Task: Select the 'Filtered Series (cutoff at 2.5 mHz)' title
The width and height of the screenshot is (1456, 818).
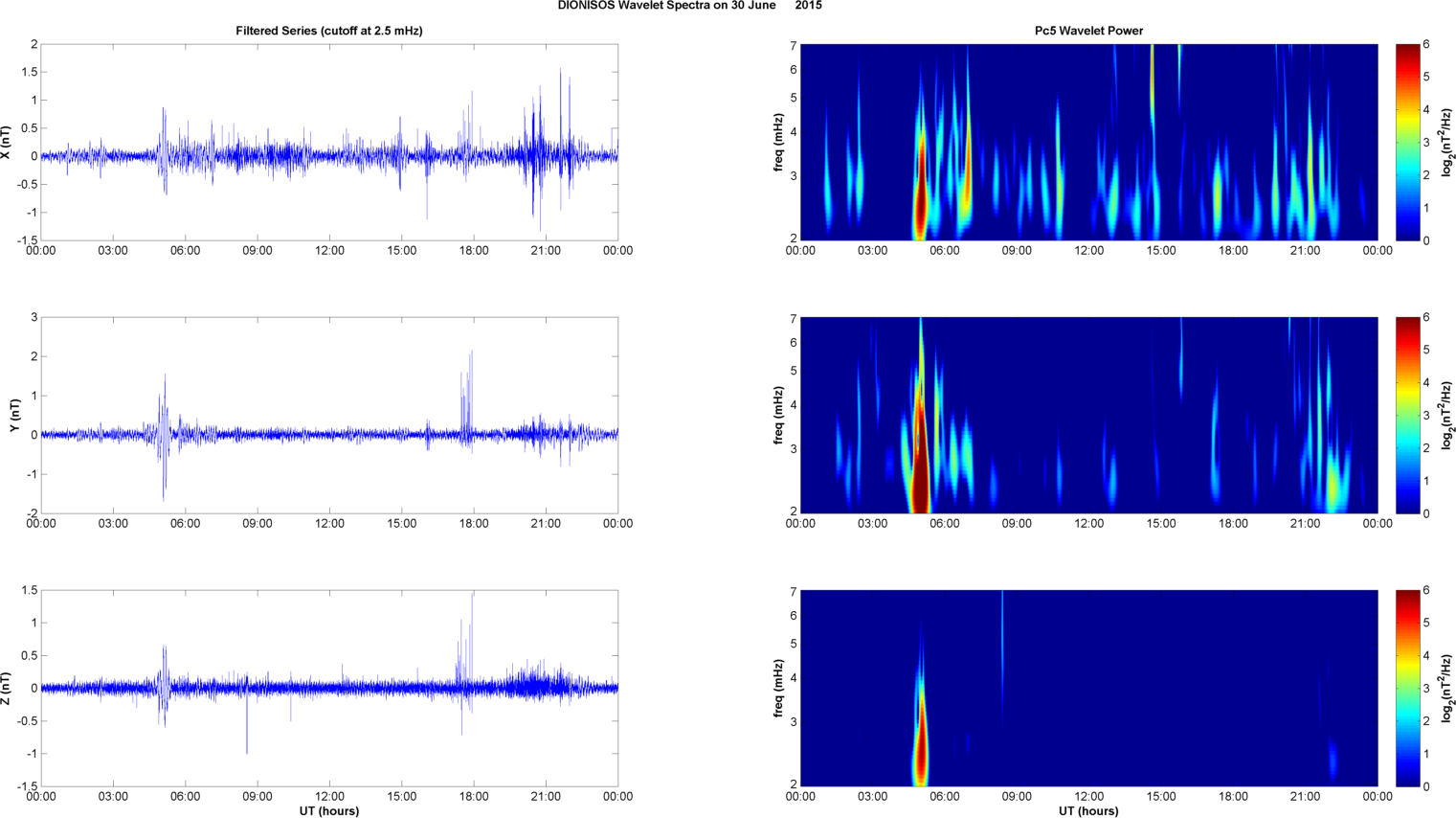Action: [x=329, y=31]
